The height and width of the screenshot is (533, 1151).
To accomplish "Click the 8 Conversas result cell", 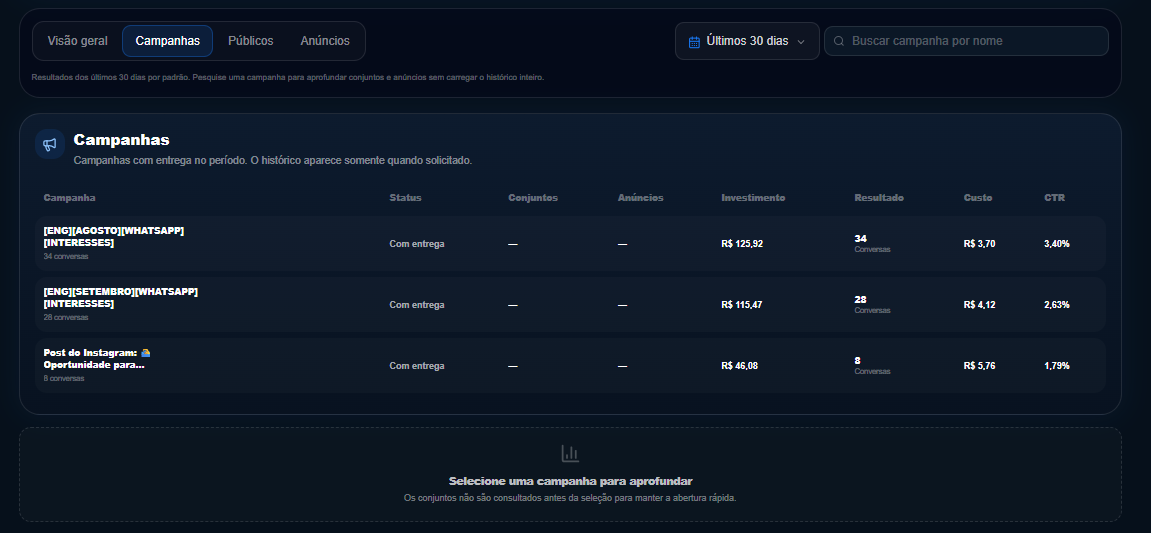I will [872, 366].
